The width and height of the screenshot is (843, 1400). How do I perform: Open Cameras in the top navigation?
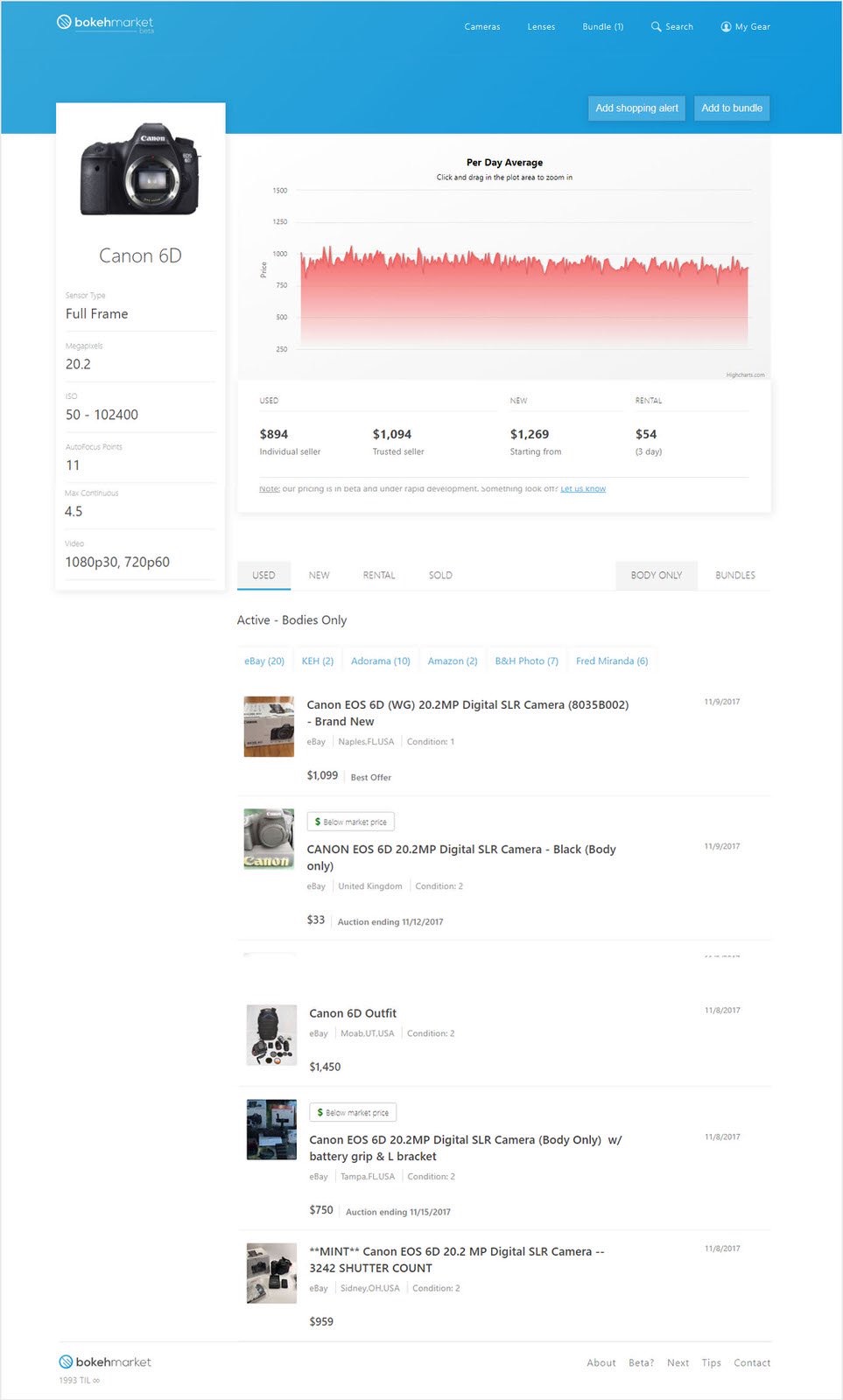(x=482, y=27)
